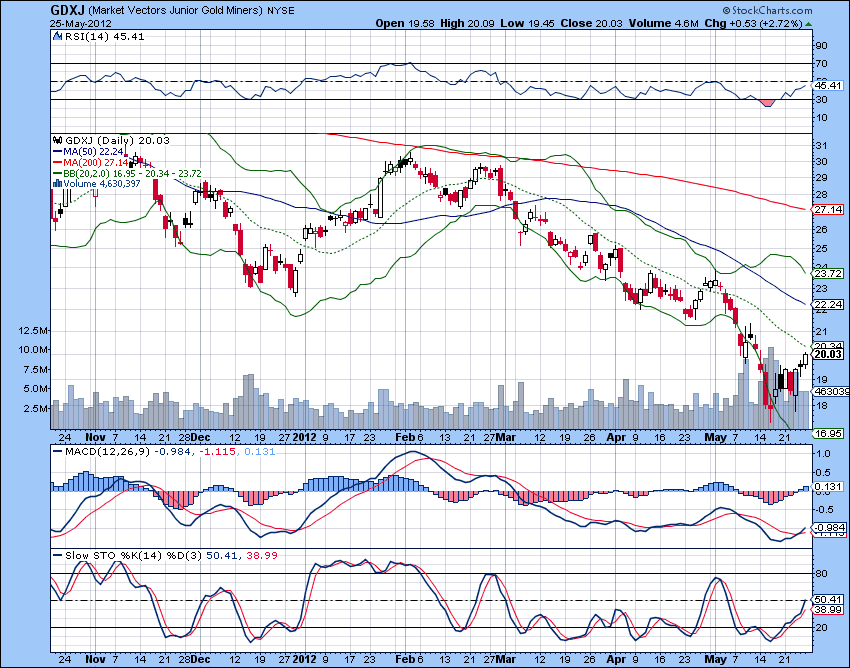
Task: Click the green 16.95 lower band axis tag
Action: 829,433
